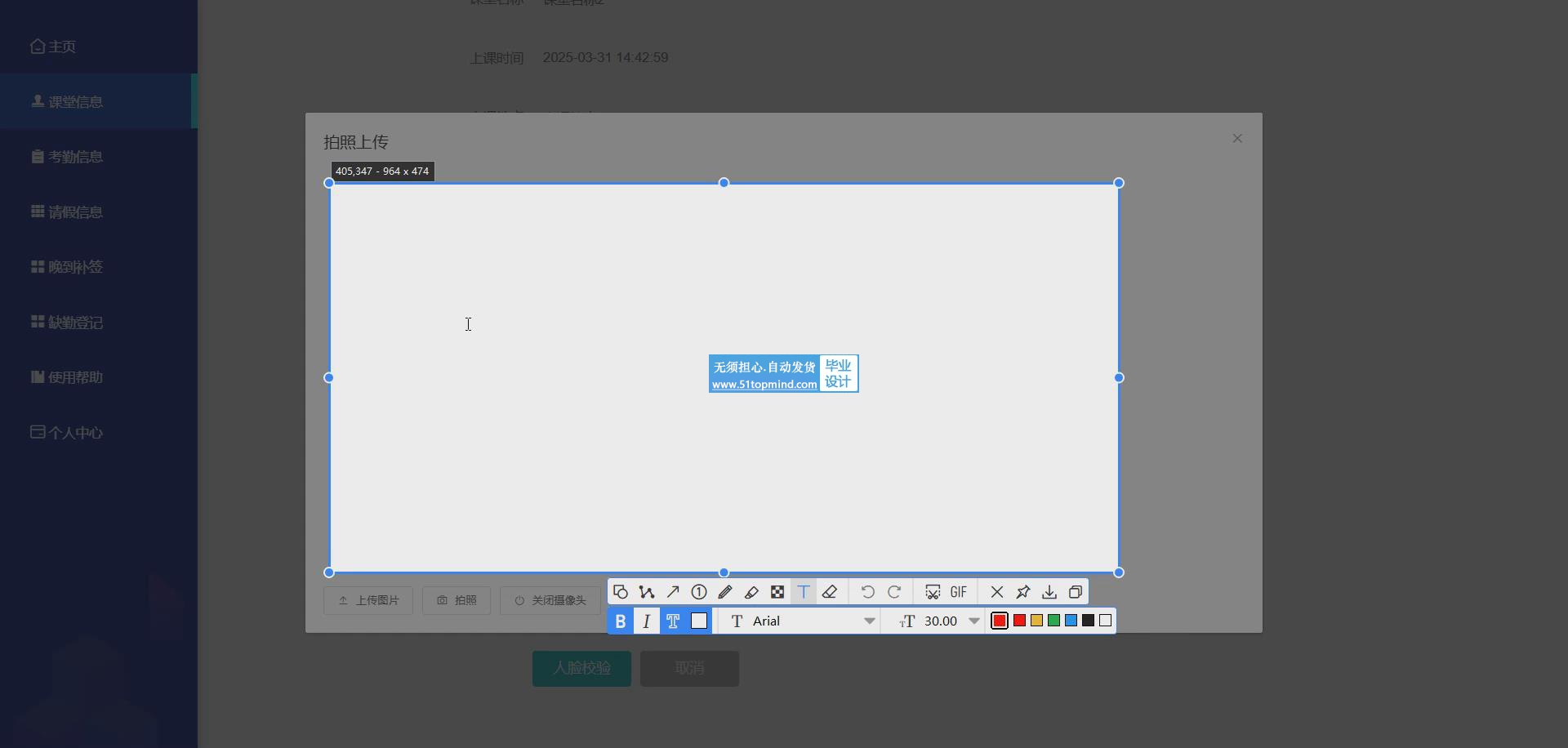Screen dimensions: 1568x748
Task: Go to 个人中心 in sidebar
Action: coord(75,433)
